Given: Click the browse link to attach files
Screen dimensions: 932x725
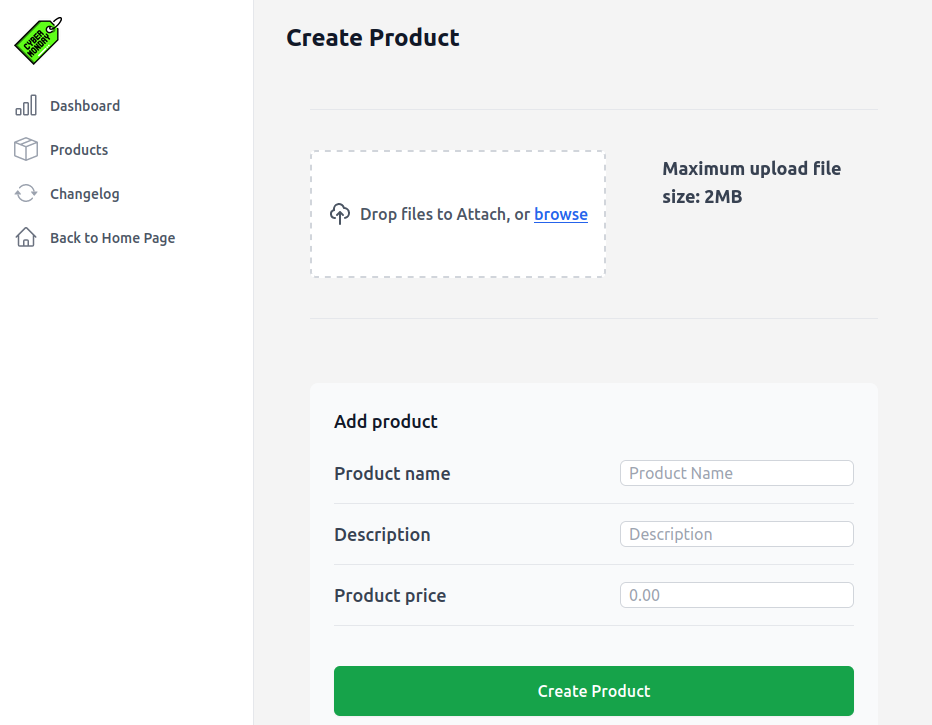Looking at the screenshot, I should (x=560, y=214).
